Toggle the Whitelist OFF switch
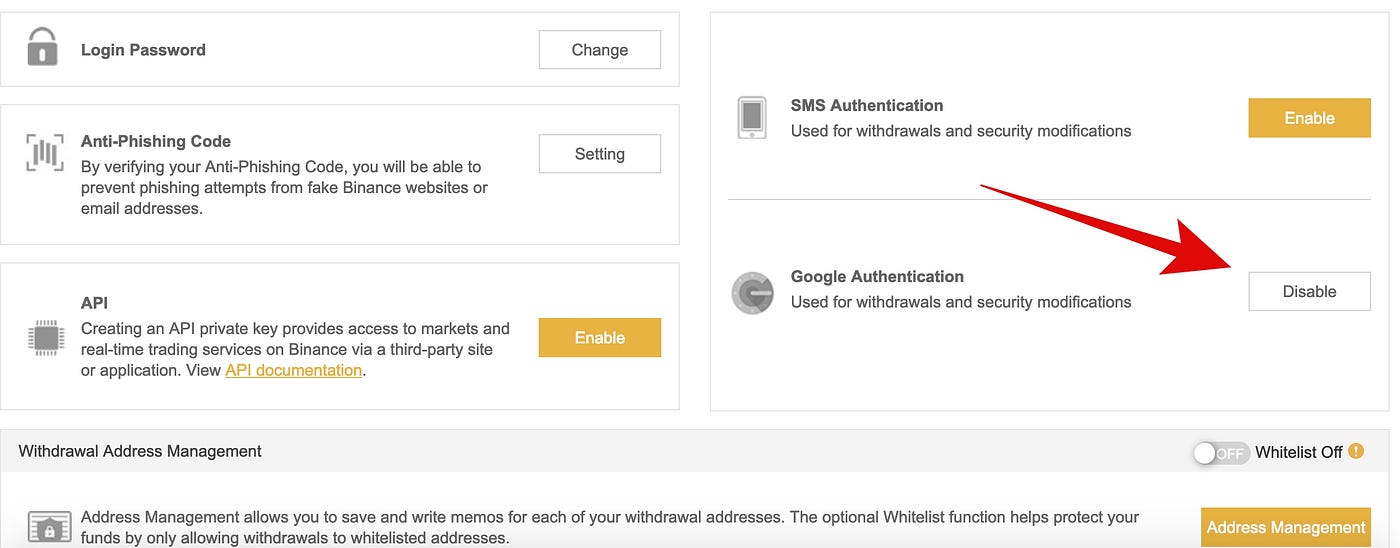 [x=1221, y=453]
